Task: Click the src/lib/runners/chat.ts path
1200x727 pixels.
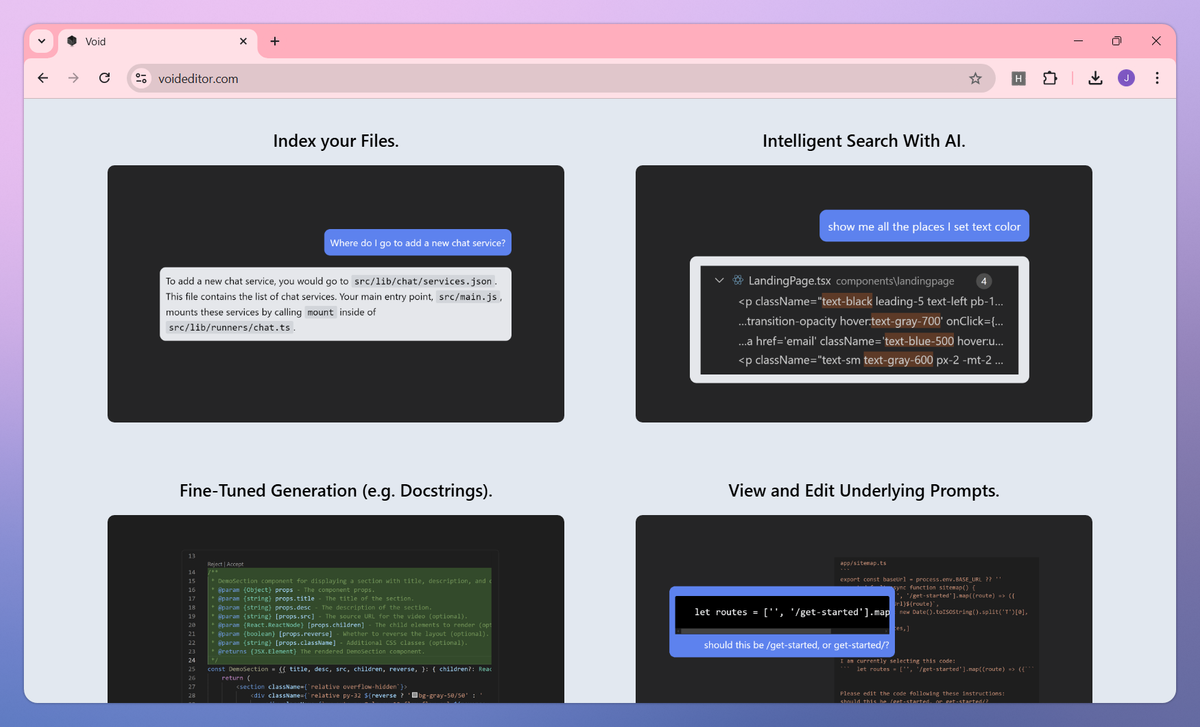Action: click(x=229, y=327)
